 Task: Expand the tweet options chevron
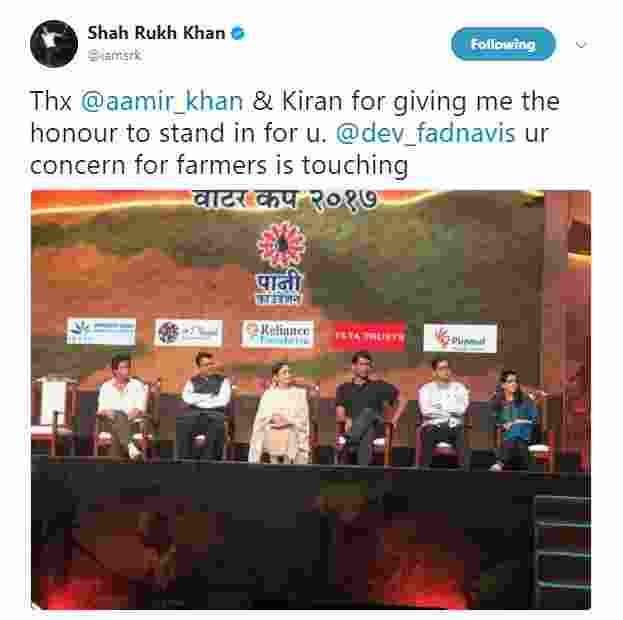click(581, 44)
